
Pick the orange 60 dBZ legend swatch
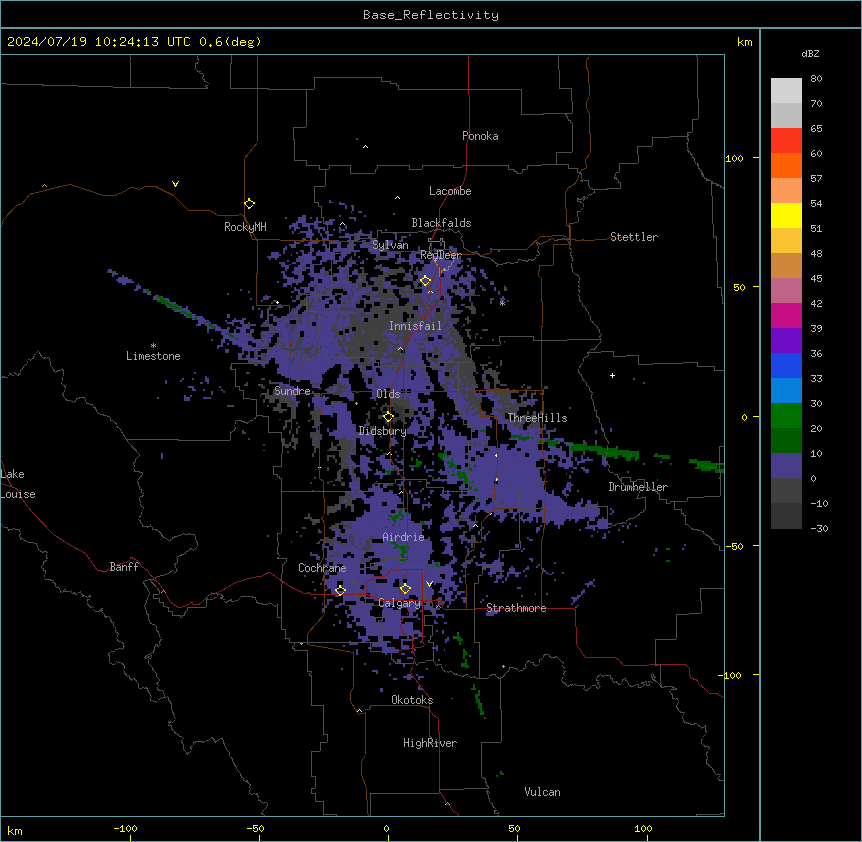[786, 165]
